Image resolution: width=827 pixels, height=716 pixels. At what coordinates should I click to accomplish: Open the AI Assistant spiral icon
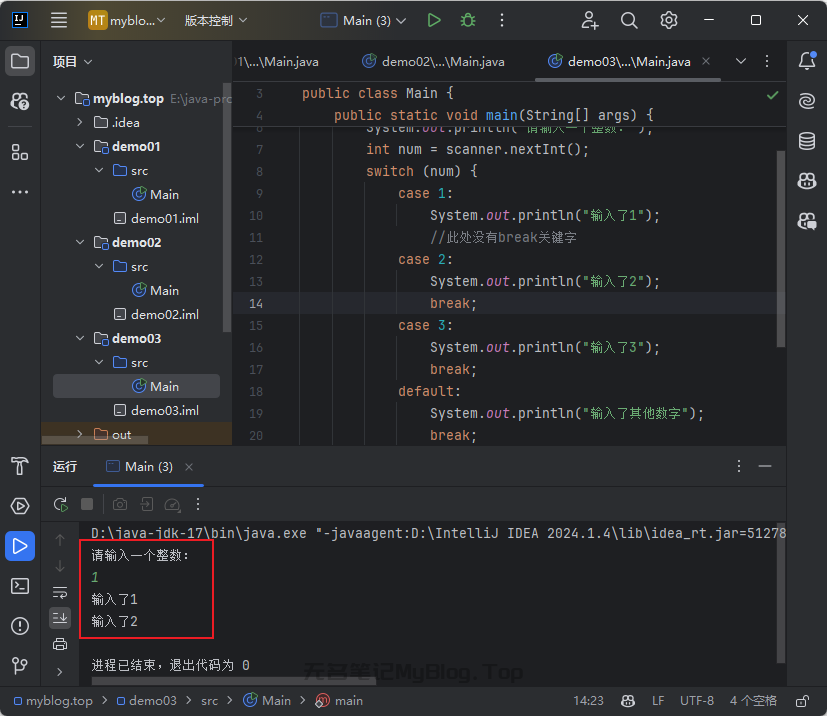pyautogui.click(x=806, y=101)
